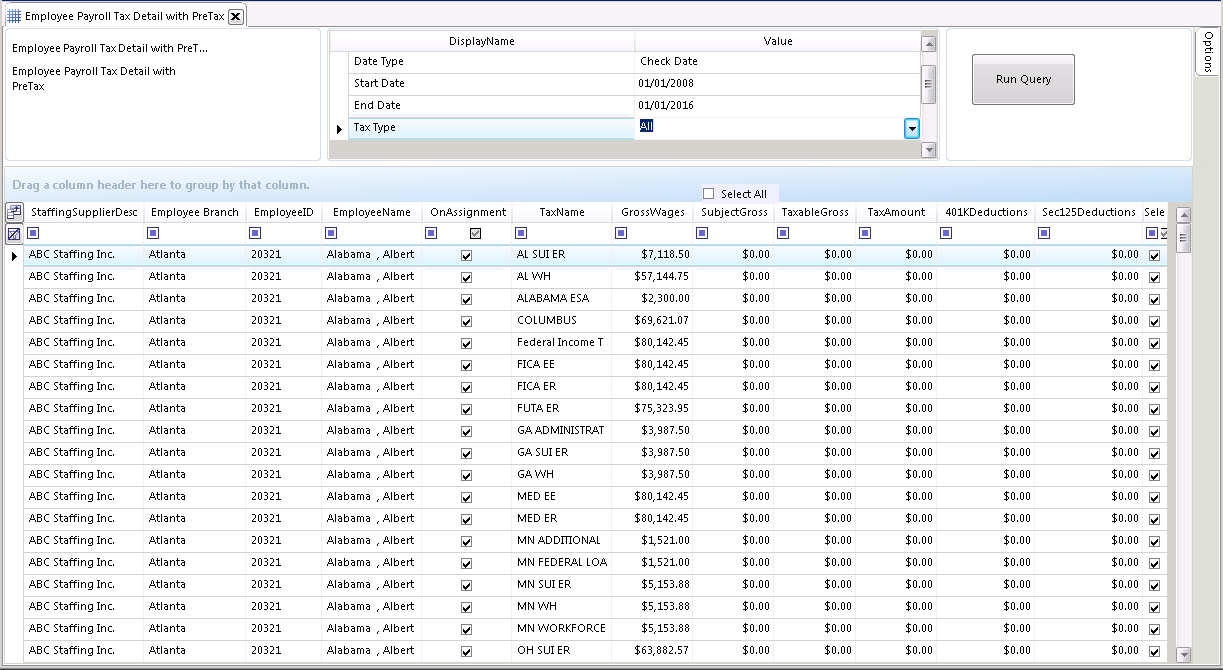
Task: Uncheck OnAssignment for AL SUI ER row
Action: [466, 255]
